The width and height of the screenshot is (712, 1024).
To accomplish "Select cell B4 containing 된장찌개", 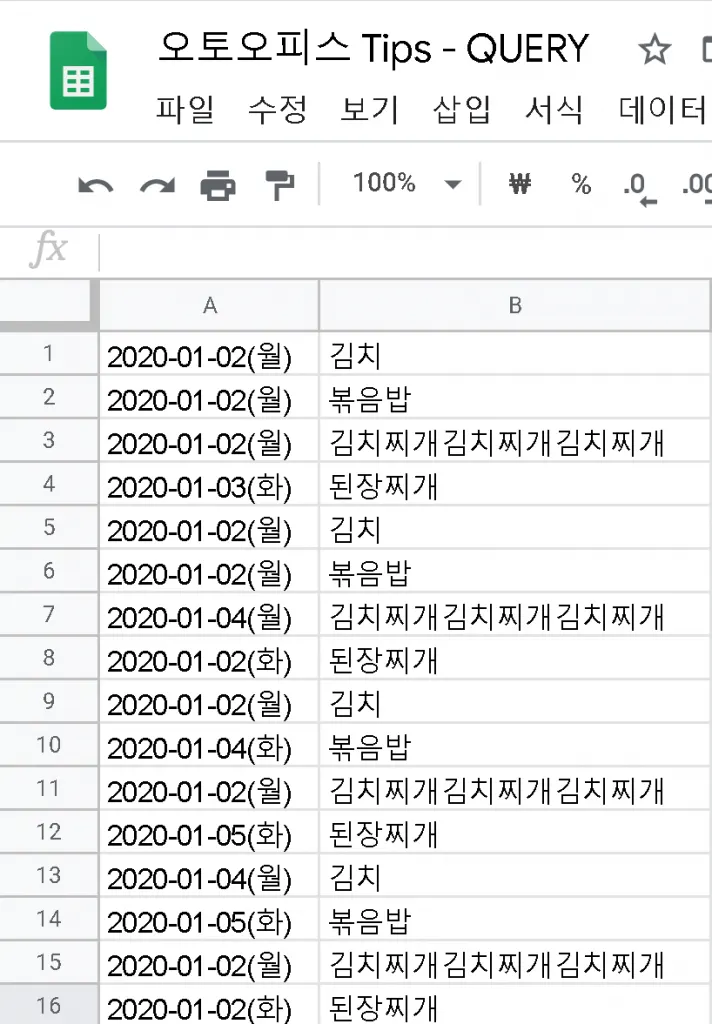I will 515,484.
